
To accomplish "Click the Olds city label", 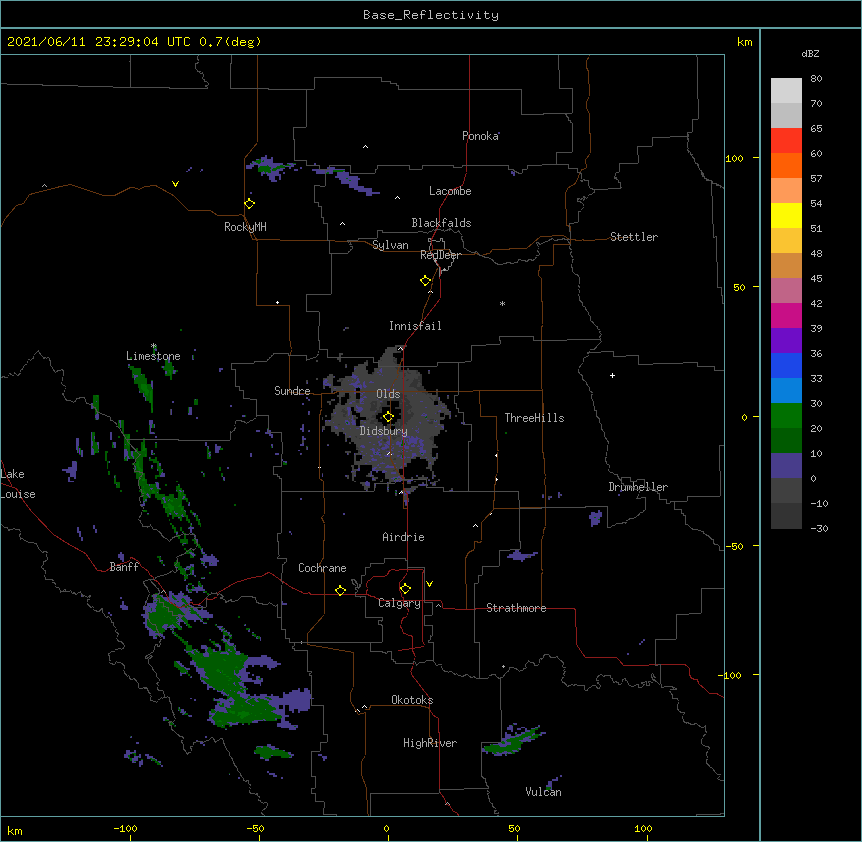I will coord(388,394).
